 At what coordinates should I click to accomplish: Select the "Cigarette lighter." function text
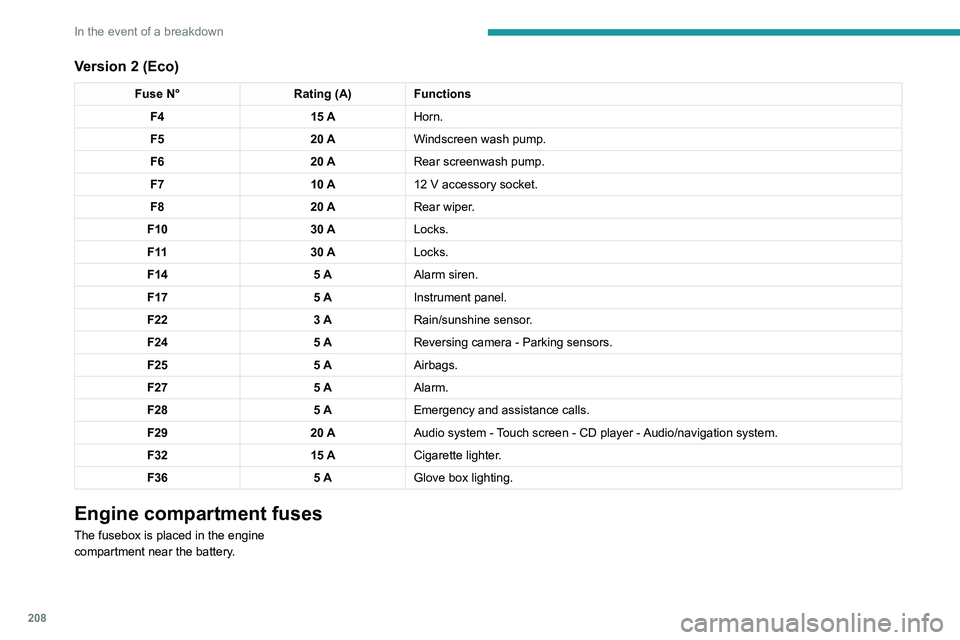coord(457,455)
